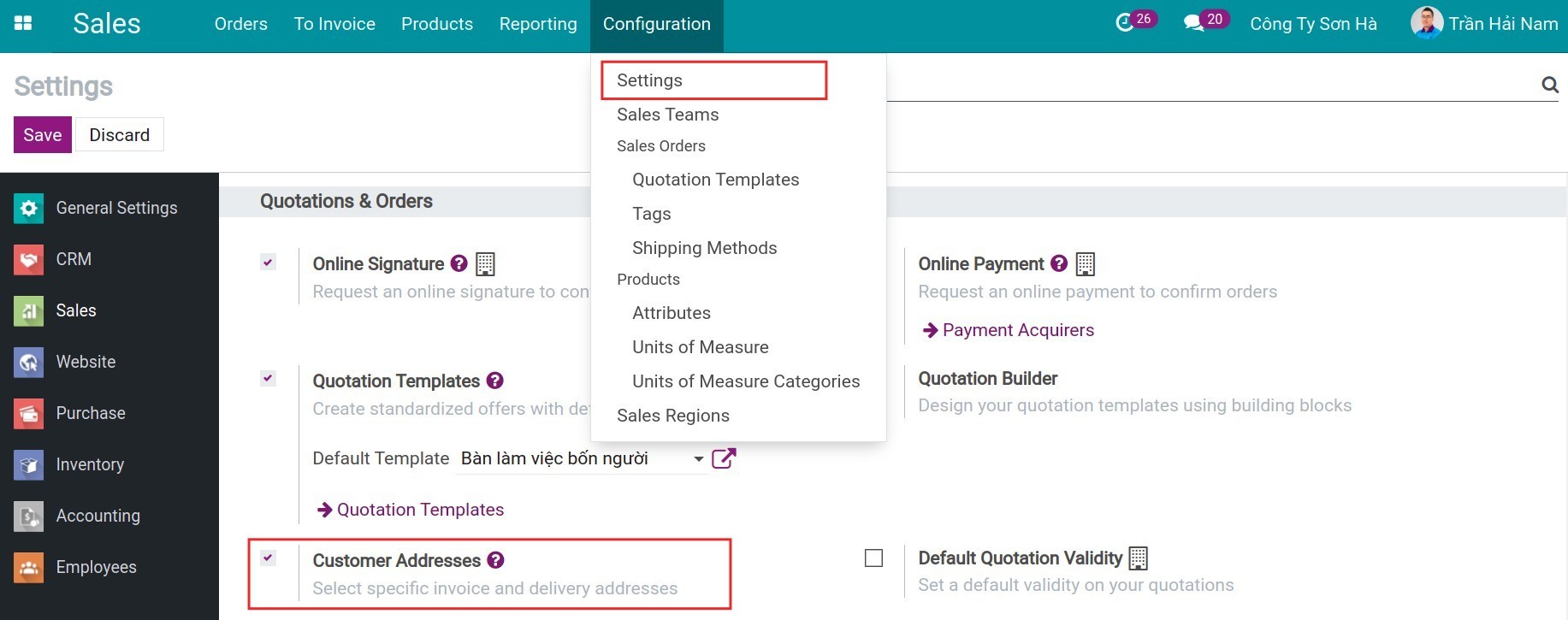
Task: Choose Attributes in the menu
Action: (671, 313)
